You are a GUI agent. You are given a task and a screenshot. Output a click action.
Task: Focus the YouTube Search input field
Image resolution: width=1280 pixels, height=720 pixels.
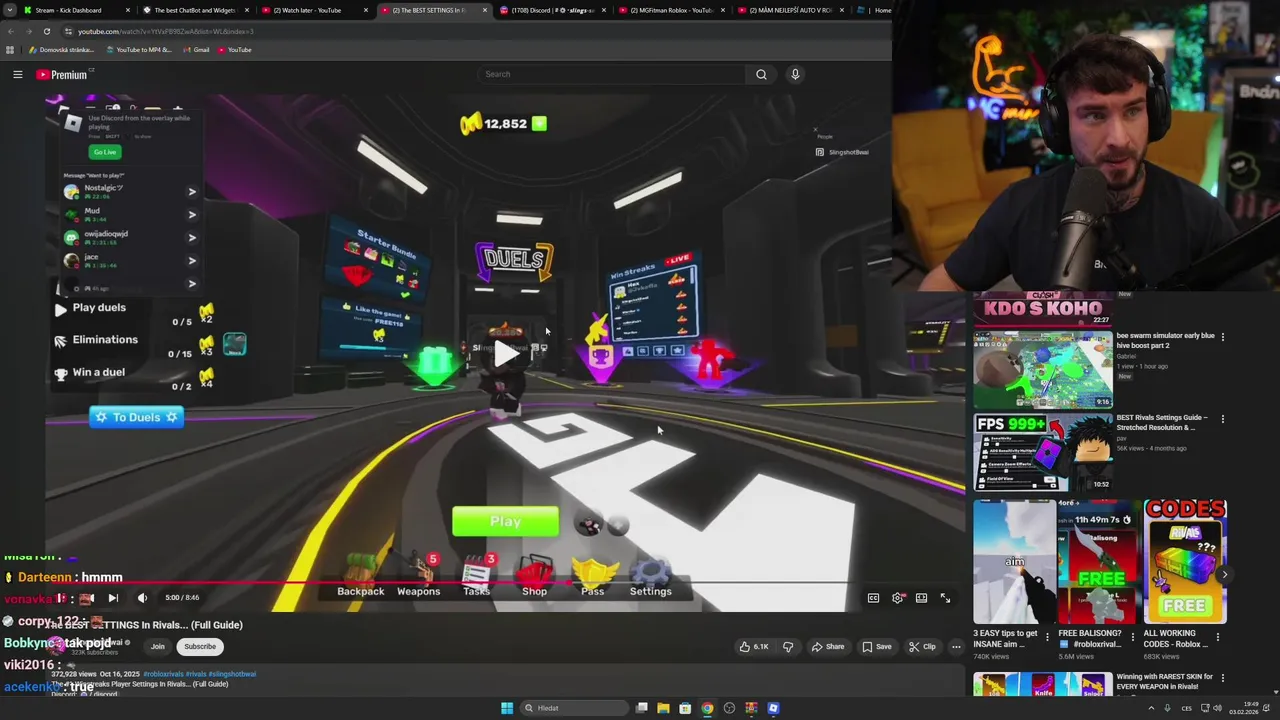pos(611,74)
